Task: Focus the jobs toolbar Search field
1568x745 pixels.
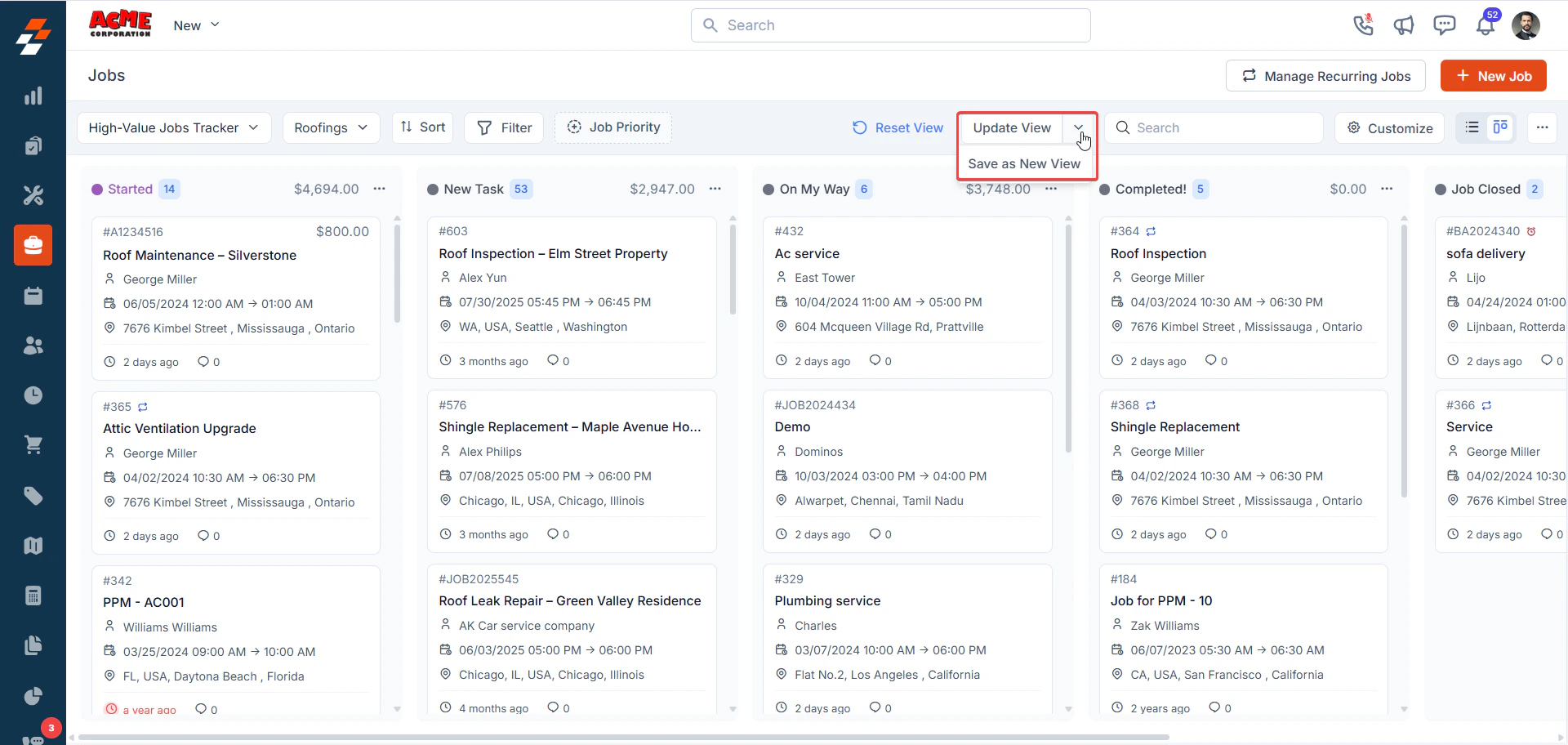Action: point(1214,127)
